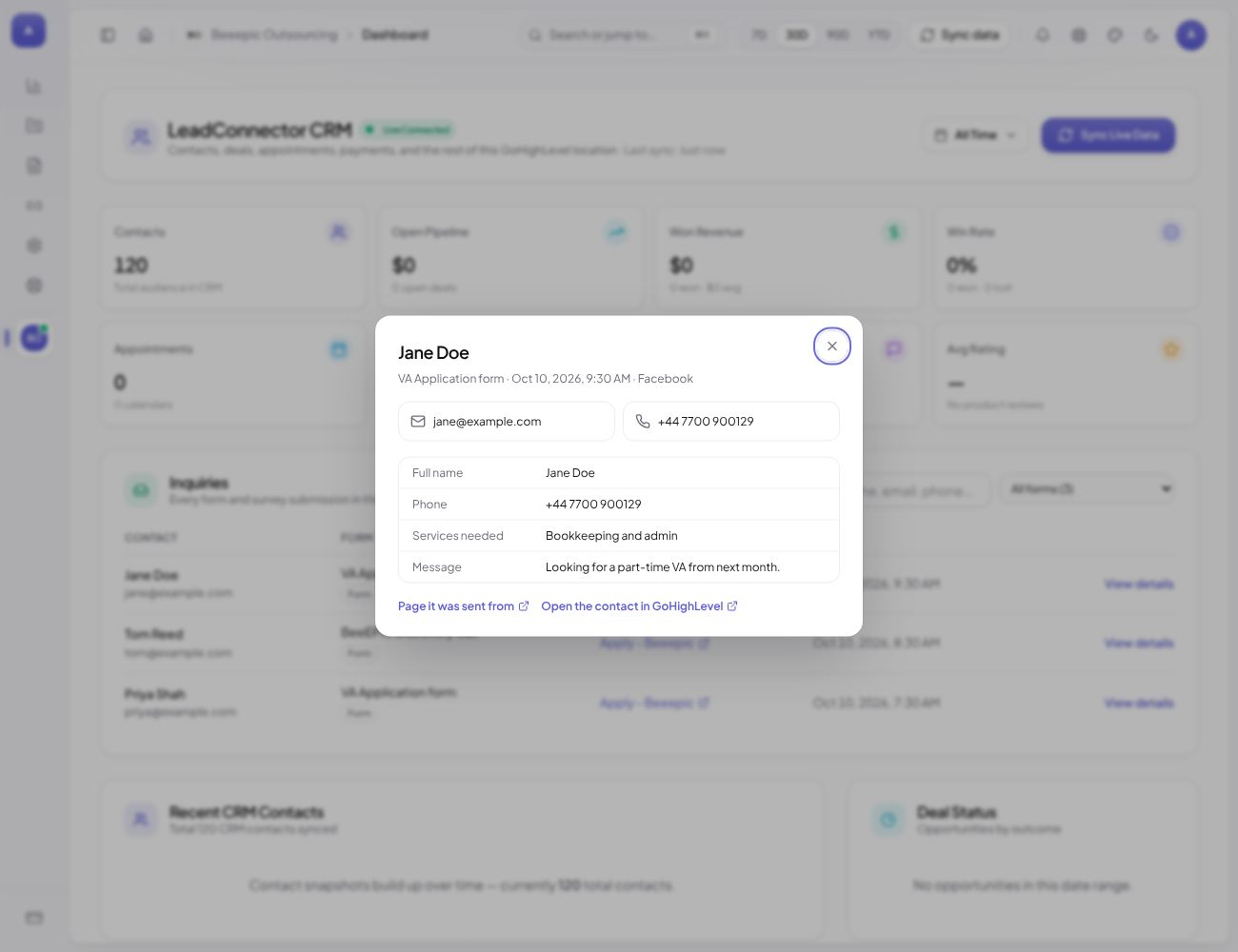This screenshot has width=1238, height=952.
Task: Select the 7D date range
Action: point(759,35)
